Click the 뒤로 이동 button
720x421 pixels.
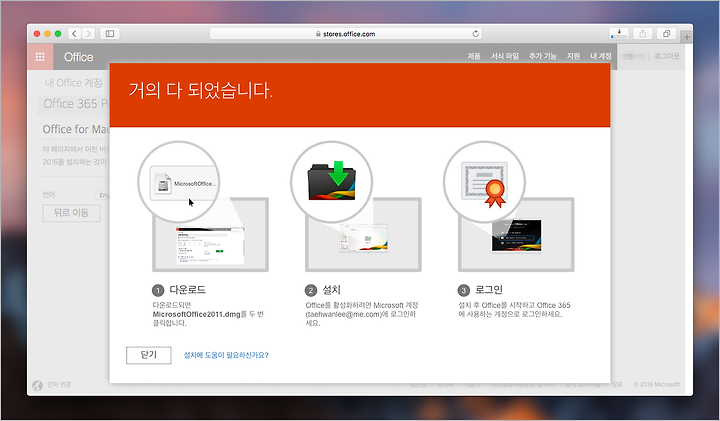click(71, 213)
